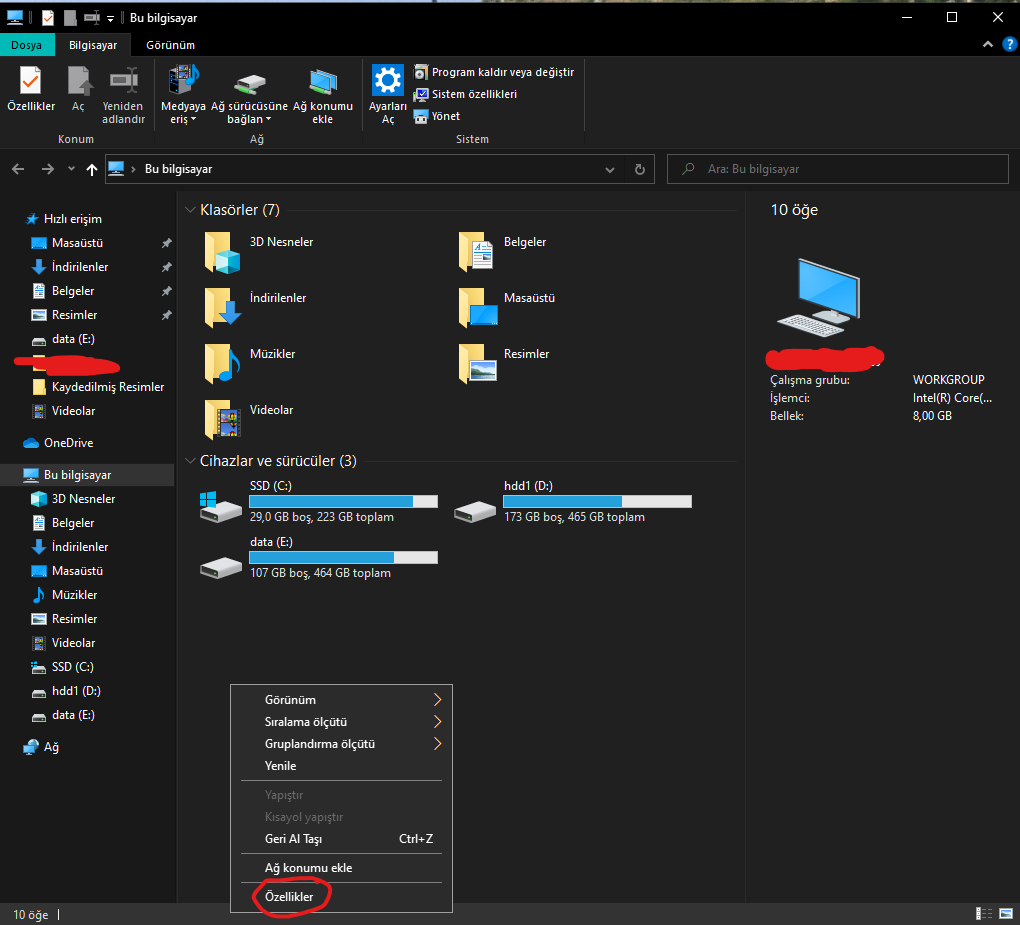Select Hızlı erişim in the sidebar

(63, 219)
